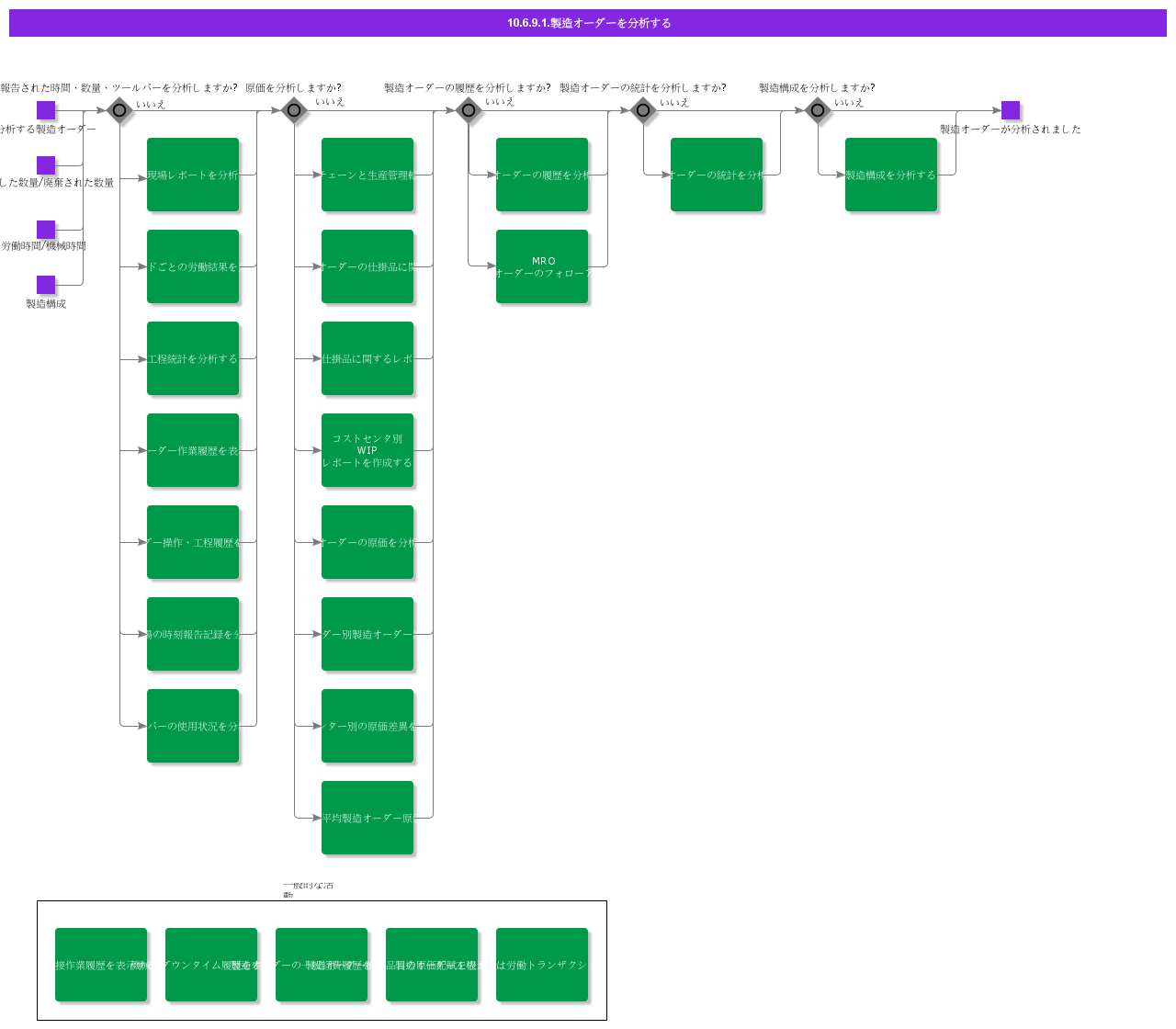1176x1029 pixels.
Task: Open the activity オーダーの統計を分析
Action: tap(717, 175)
